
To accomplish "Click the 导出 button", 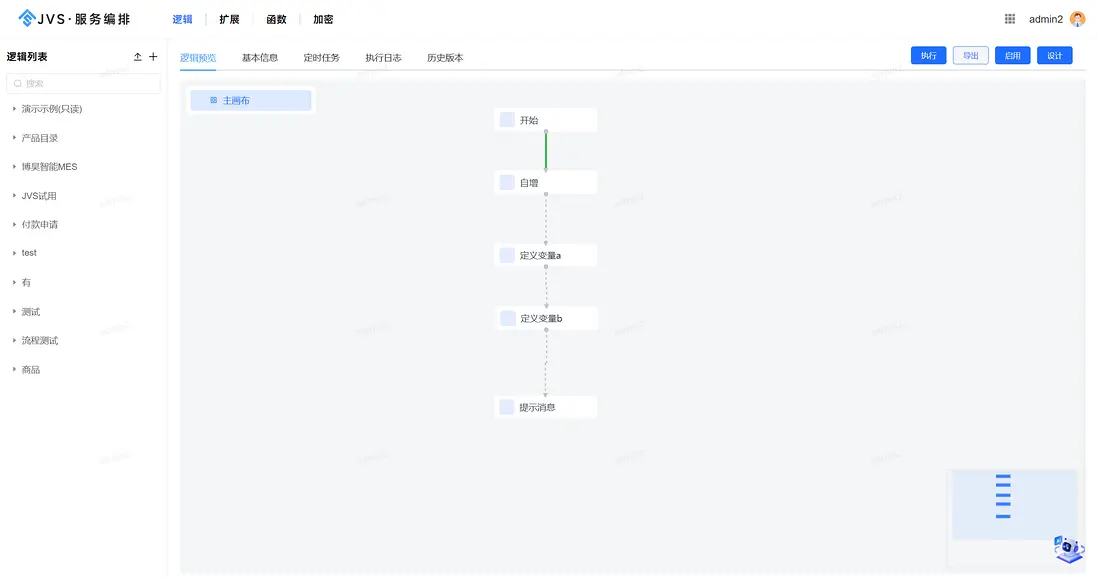I will (970, 55).
